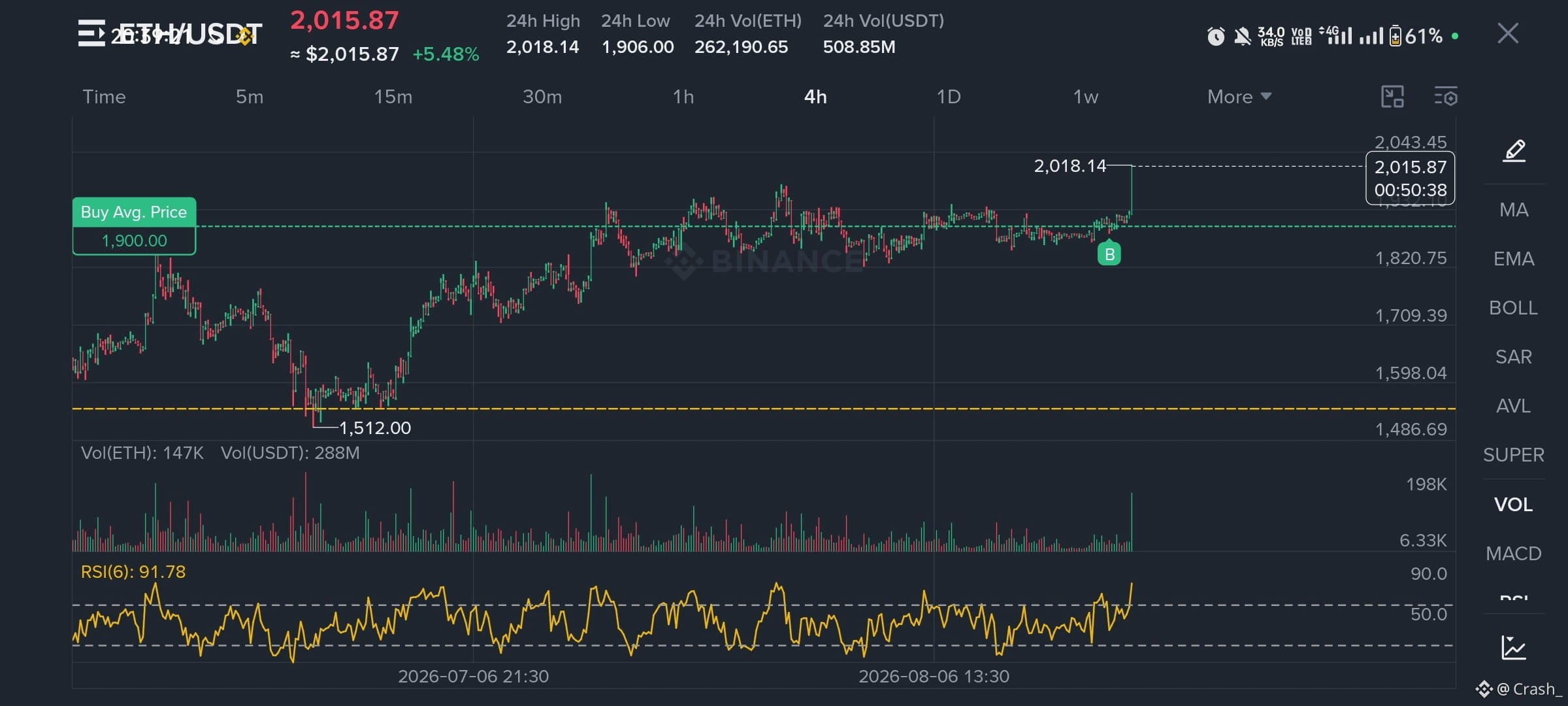Tap the 1,820.75 price axis label

pos(1411,258)
